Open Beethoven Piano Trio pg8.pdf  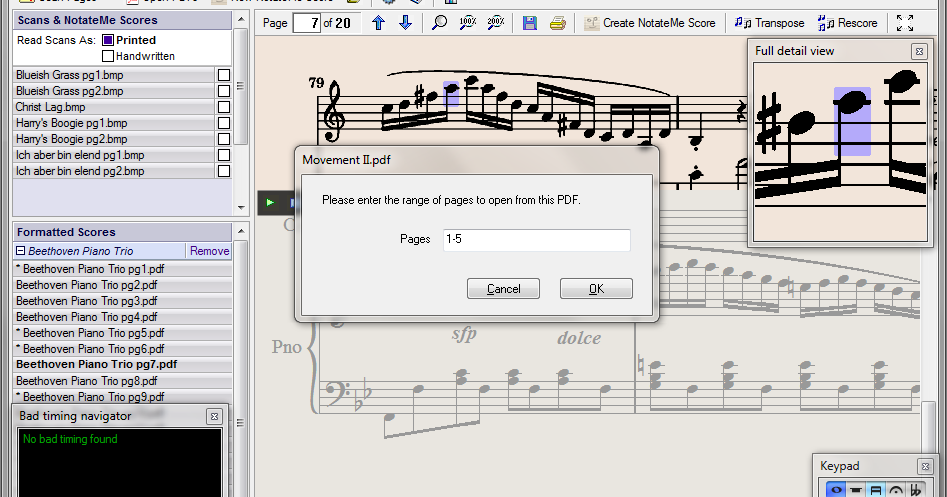[x=123, y=381]
